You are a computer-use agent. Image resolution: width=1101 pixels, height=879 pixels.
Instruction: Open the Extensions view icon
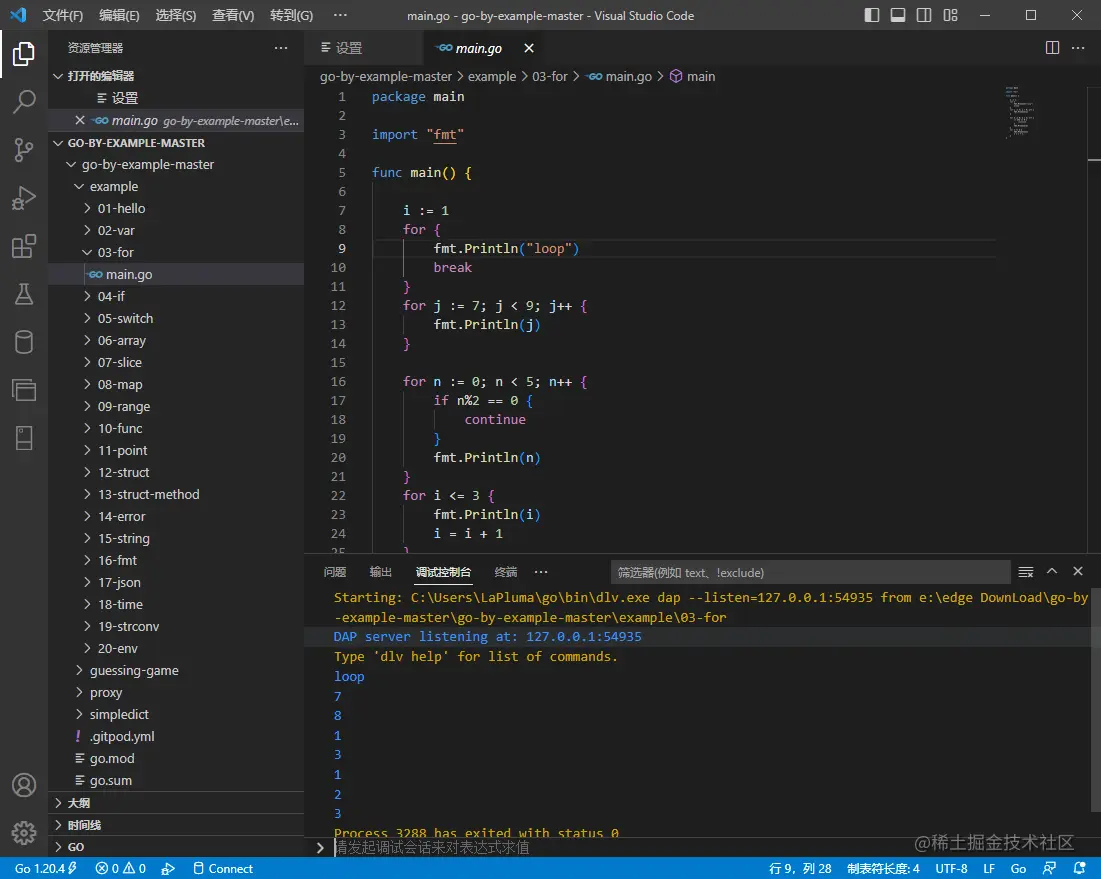(24, 246)
